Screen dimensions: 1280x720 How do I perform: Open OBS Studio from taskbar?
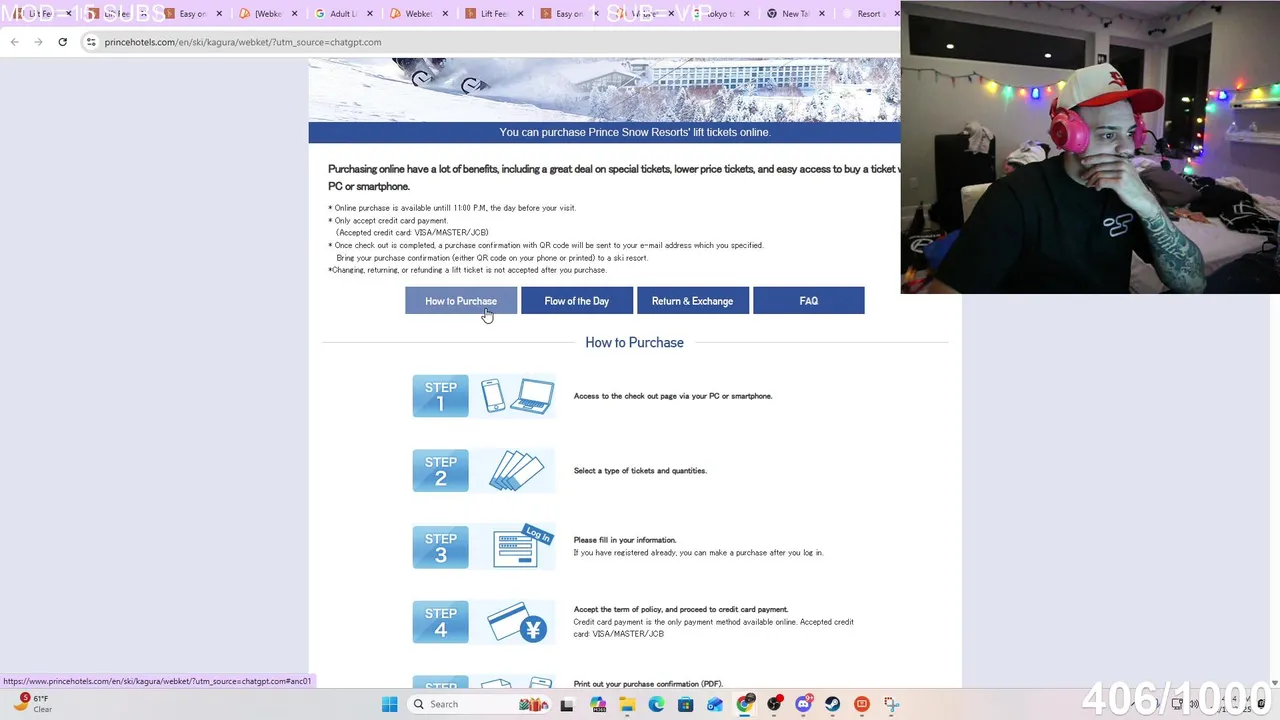click(x=774, y=704)
